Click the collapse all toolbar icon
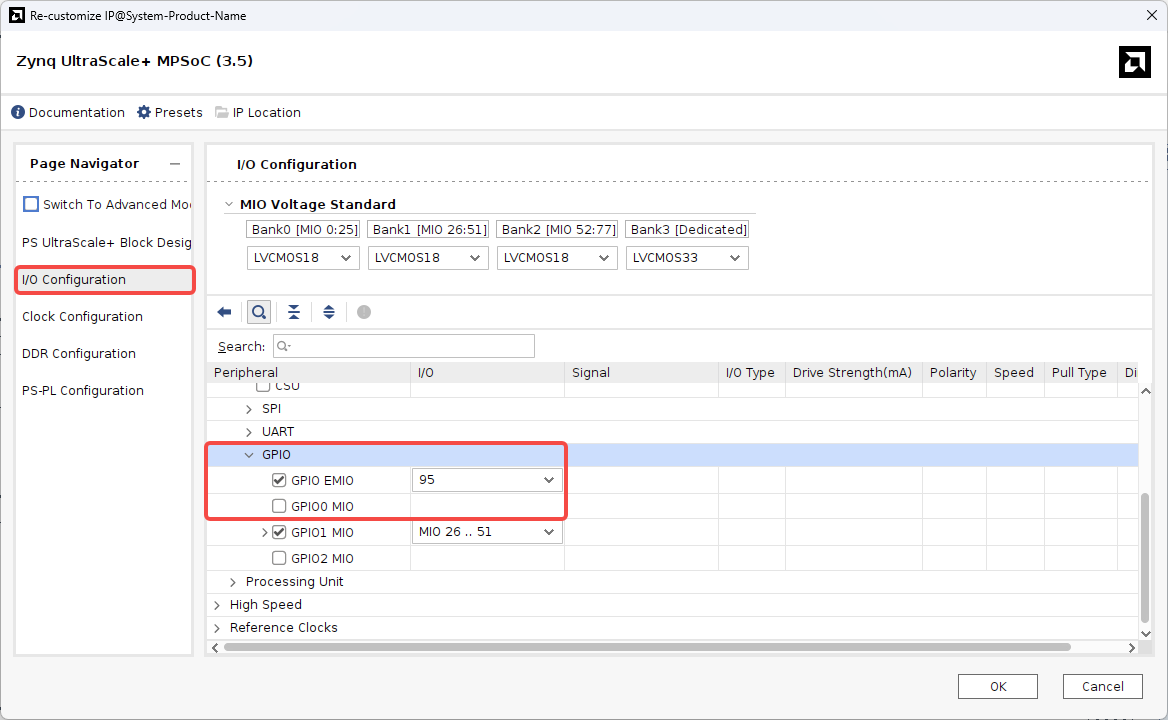Image resolution: width=1168 pixels, height=720 pixels. point(294,312)
